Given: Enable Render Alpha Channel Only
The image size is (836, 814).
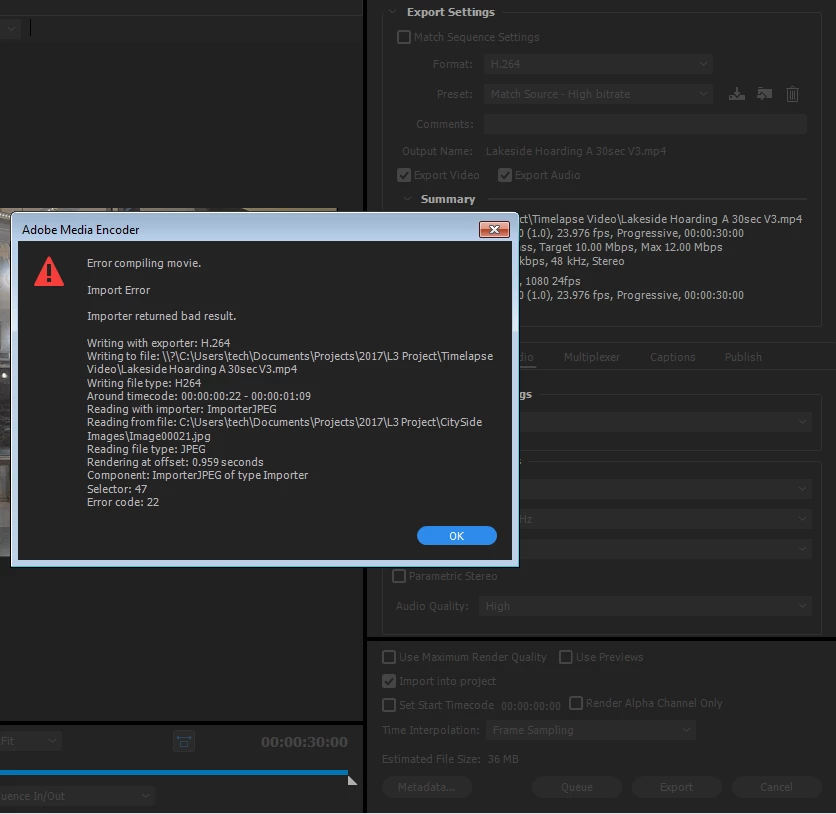Looking at the screenshot, I should pos(576,703).
